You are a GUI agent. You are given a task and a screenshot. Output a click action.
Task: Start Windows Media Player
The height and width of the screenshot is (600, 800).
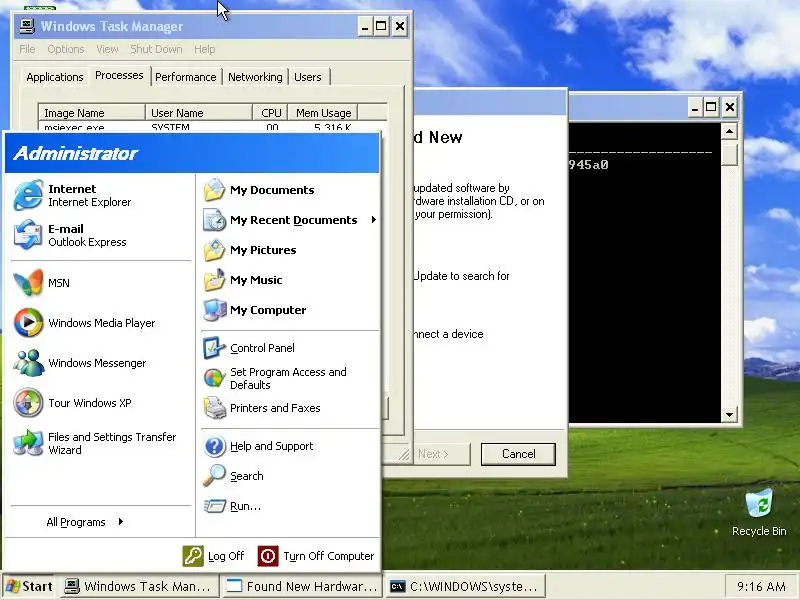click(84, 323)
